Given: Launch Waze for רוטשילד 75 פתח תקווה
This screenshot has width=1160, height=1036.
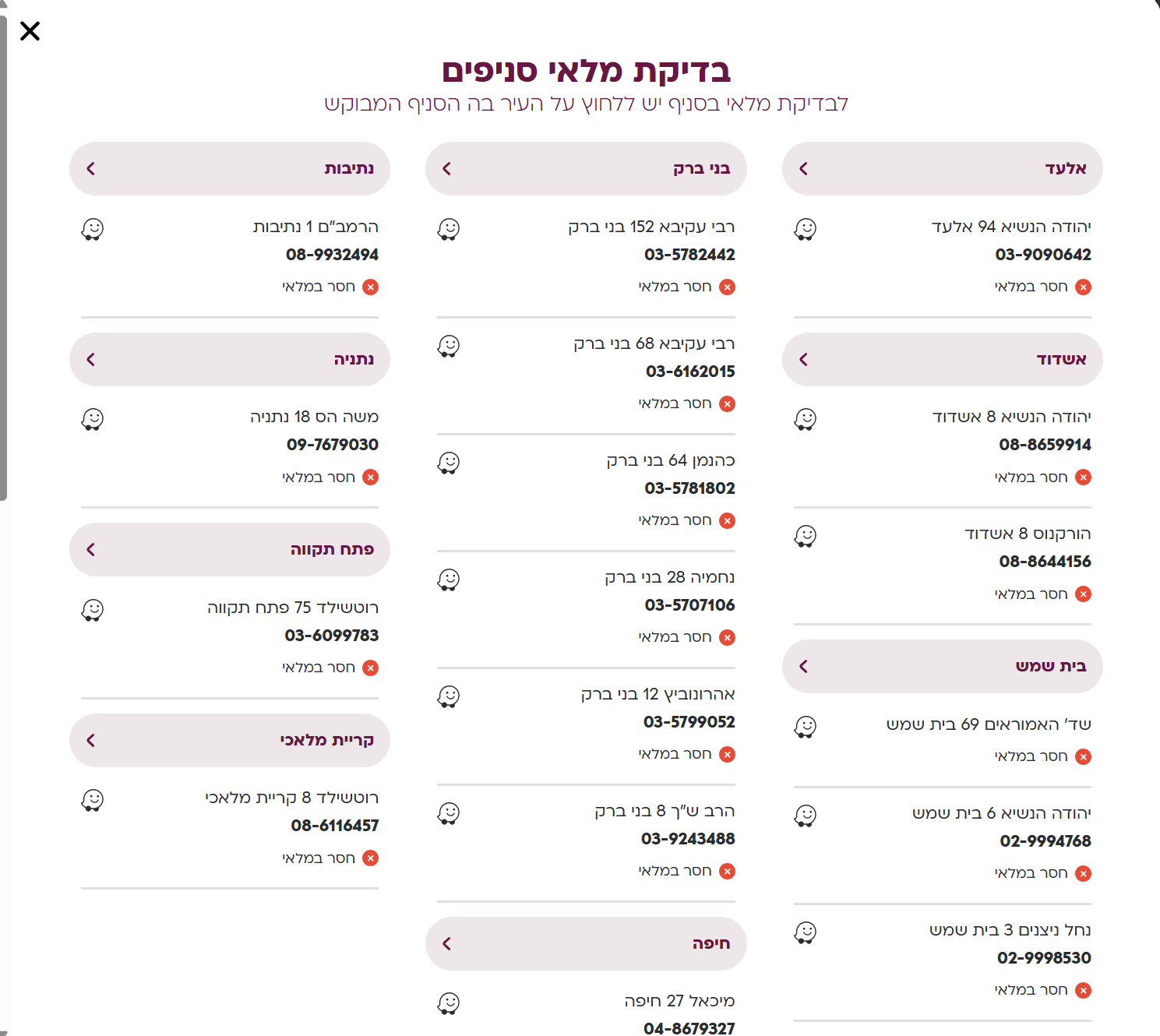Looking at the screenshot, I should click(x=93, y=610).
